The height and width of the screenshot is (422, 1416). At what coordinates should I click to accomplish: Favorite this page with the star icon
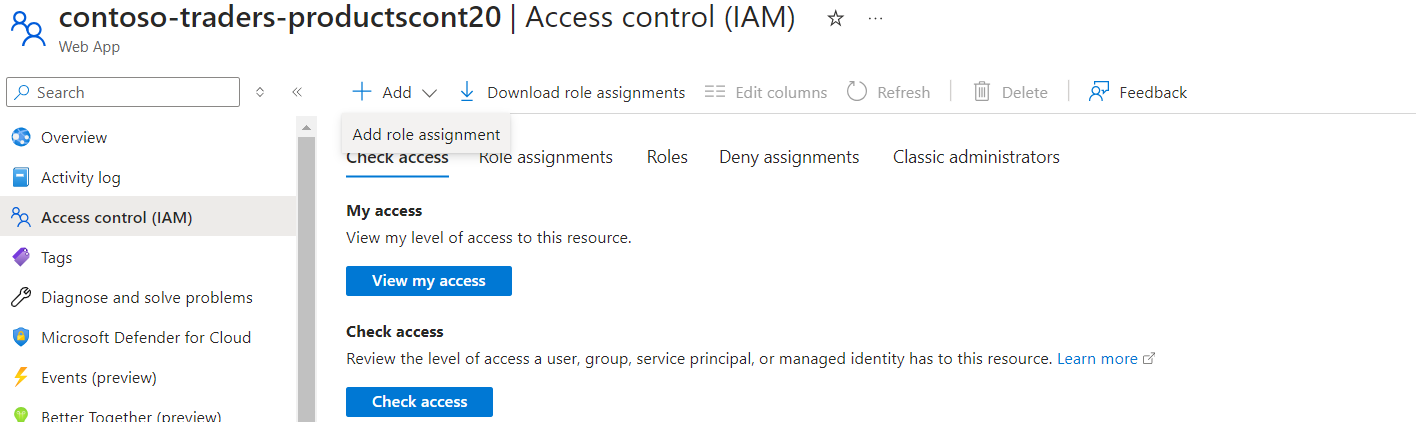pyautogui.click(x=836, y=19)
